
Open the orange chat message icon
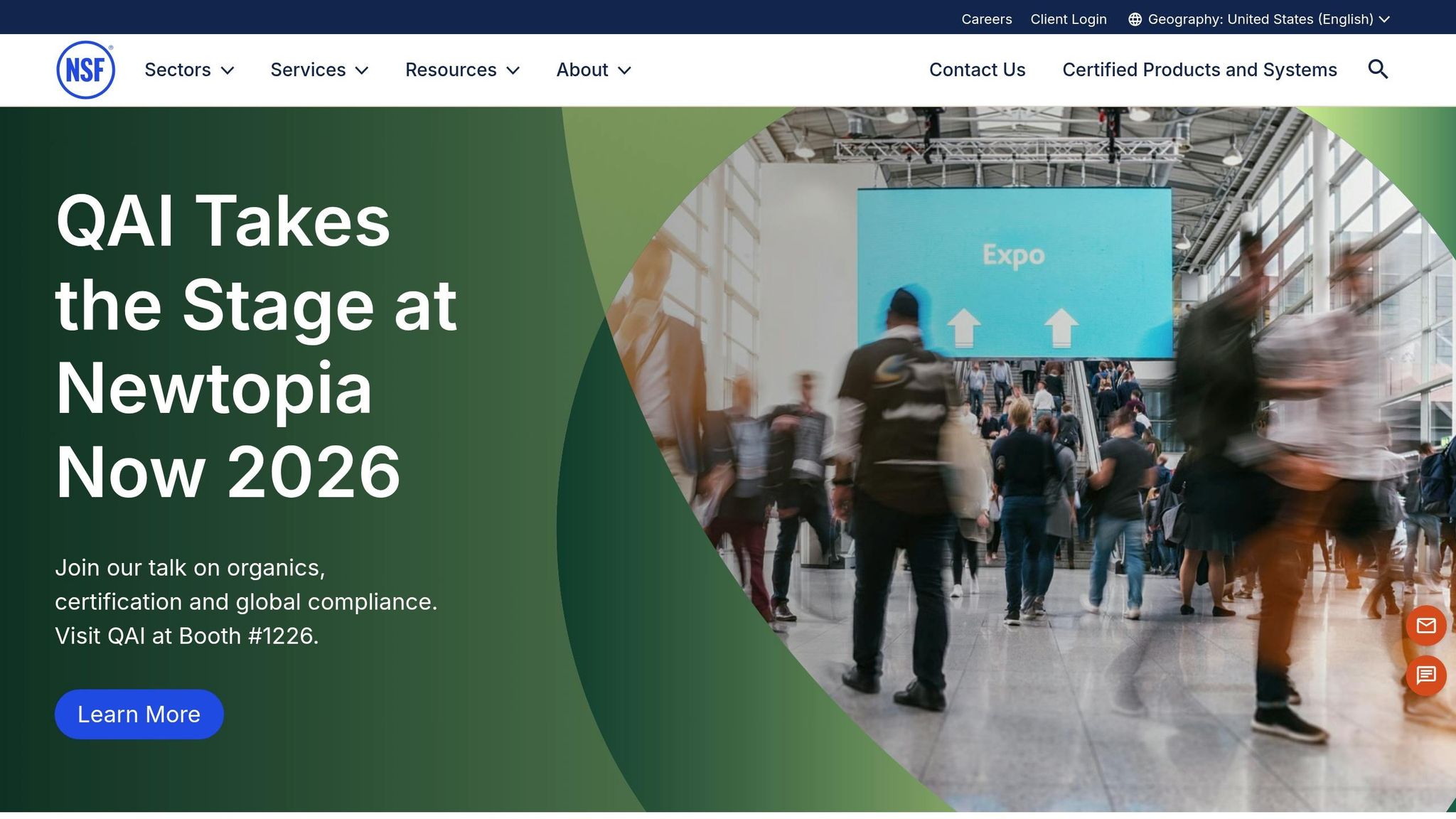(x=1426, y=675)
